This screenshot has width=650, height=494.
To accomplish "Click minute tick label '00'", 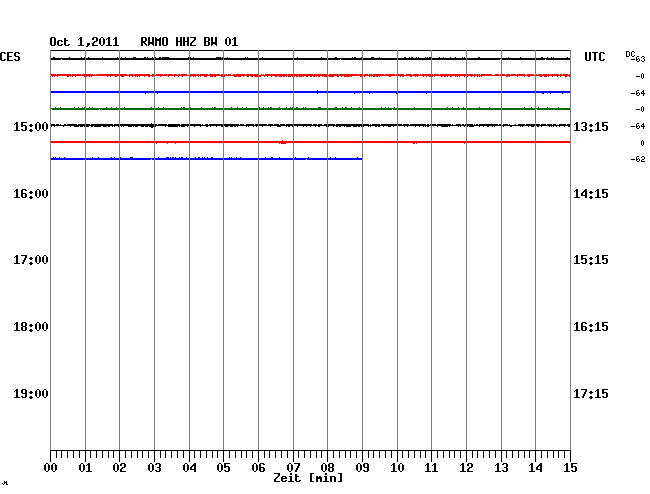I will (x=51, y=468).
